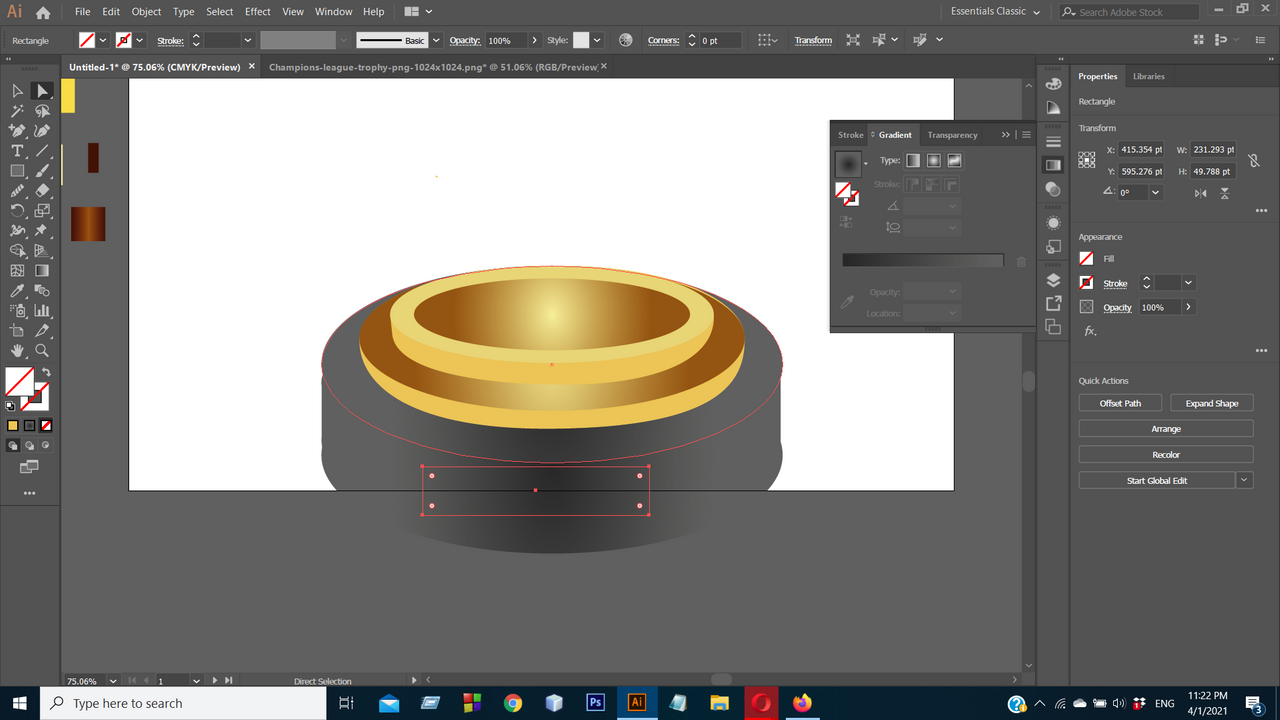Select the Direct Selection tool
1280x720 pixels.
(42, 91)
